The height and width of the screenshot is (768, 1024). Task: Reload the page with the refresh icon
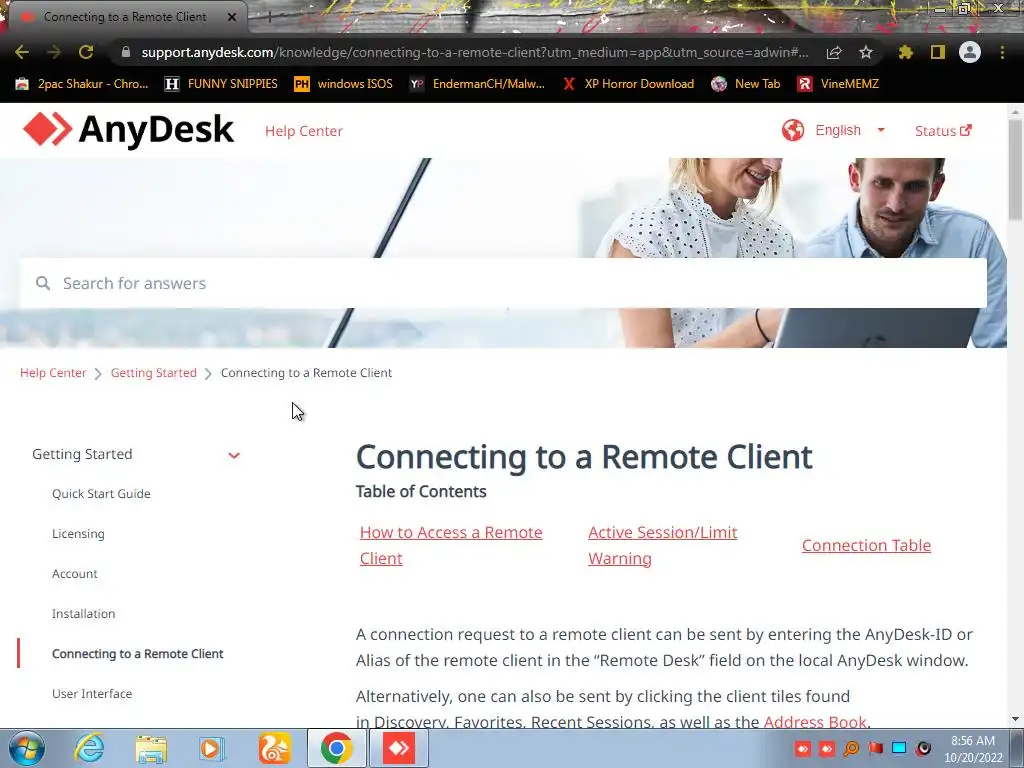[x=86, y=52]
